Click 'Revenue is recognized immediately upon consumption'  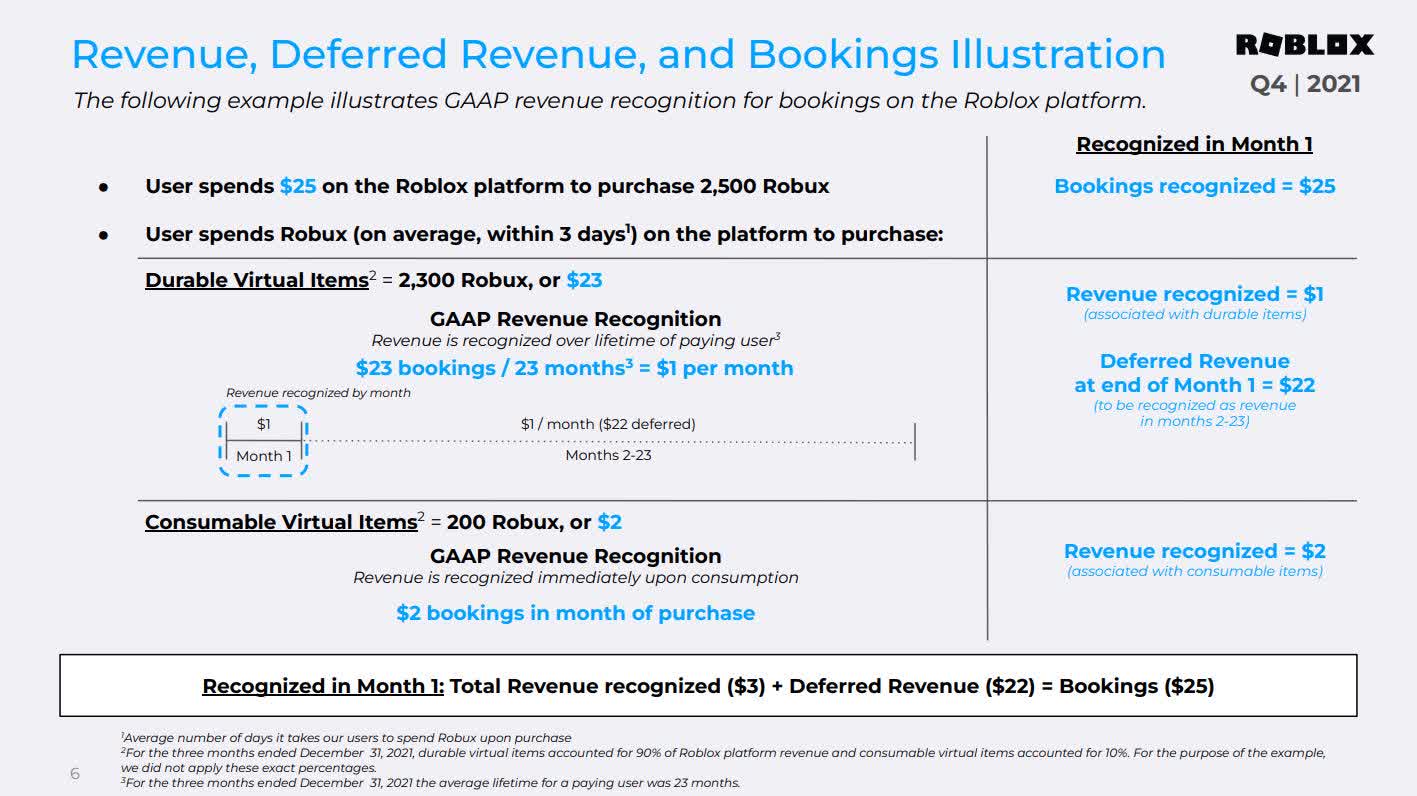click(576, 578)
